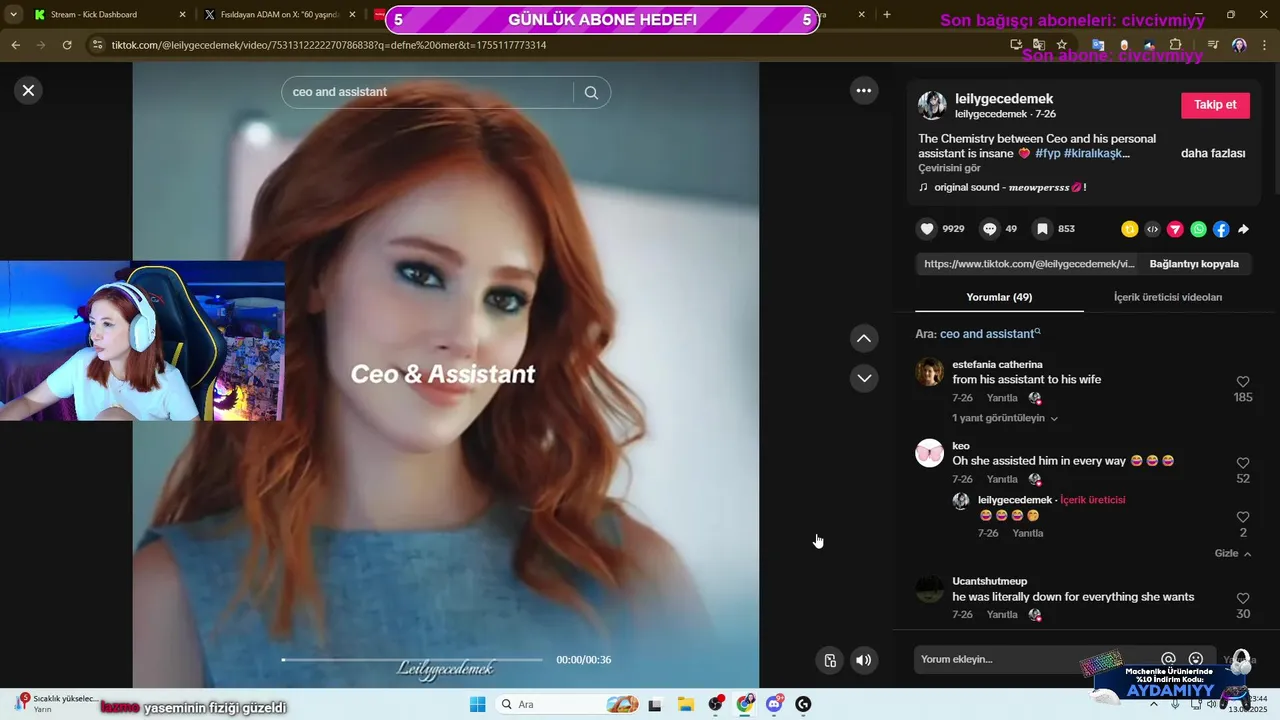1280x720 pixels.
Task: Reload the TikTok page
Action: point(67,45)
